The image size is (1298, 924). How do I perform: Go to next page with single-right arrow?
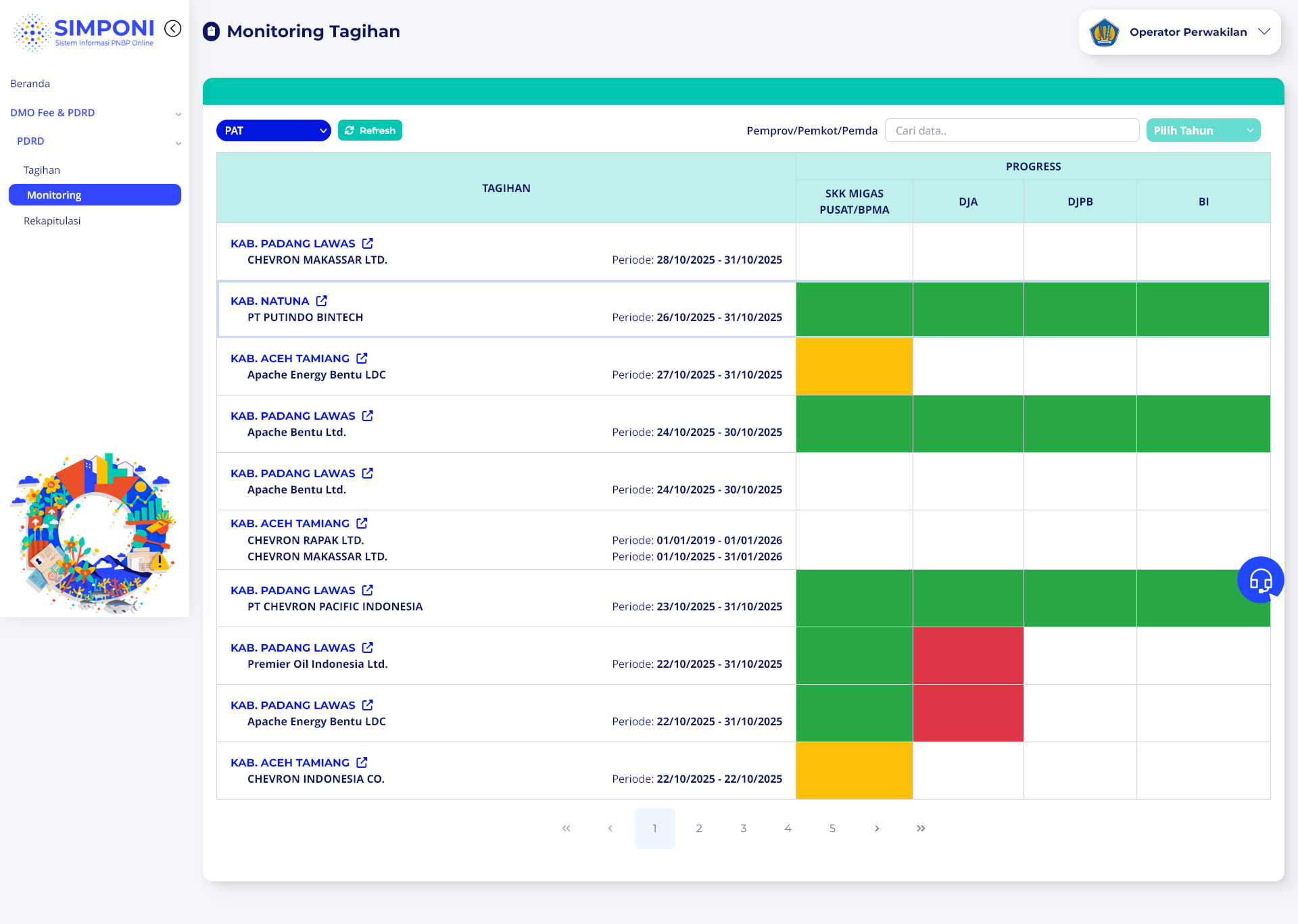pos(877,828)
